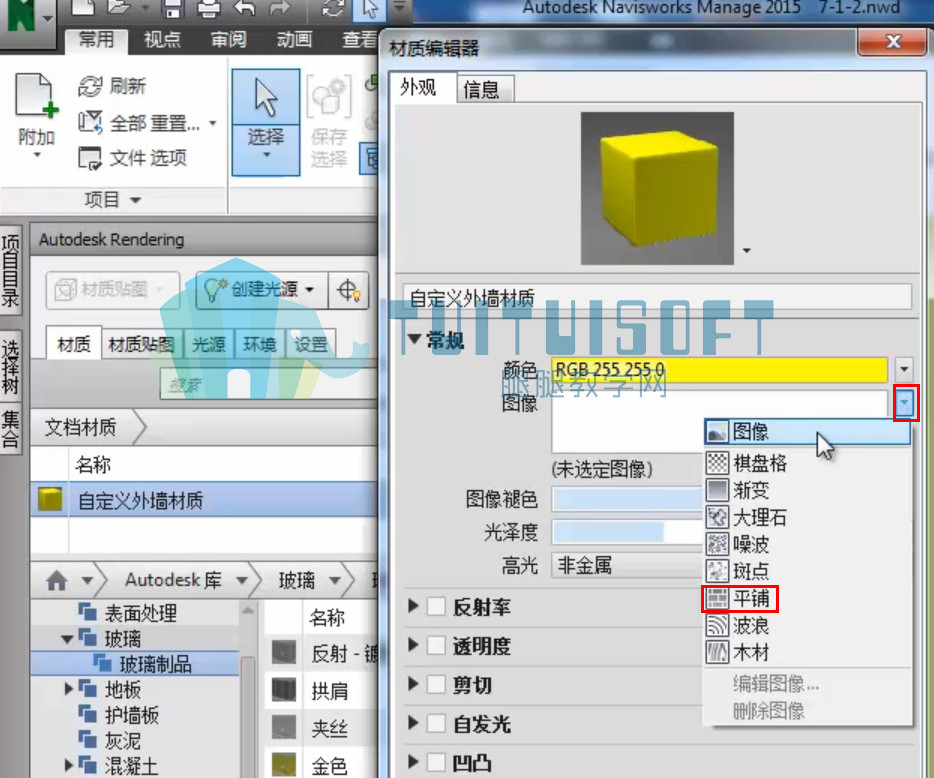Click the Home icon in library breadcrumb
Viewport: 934px width, 778px height.
[x=57, y=580]
